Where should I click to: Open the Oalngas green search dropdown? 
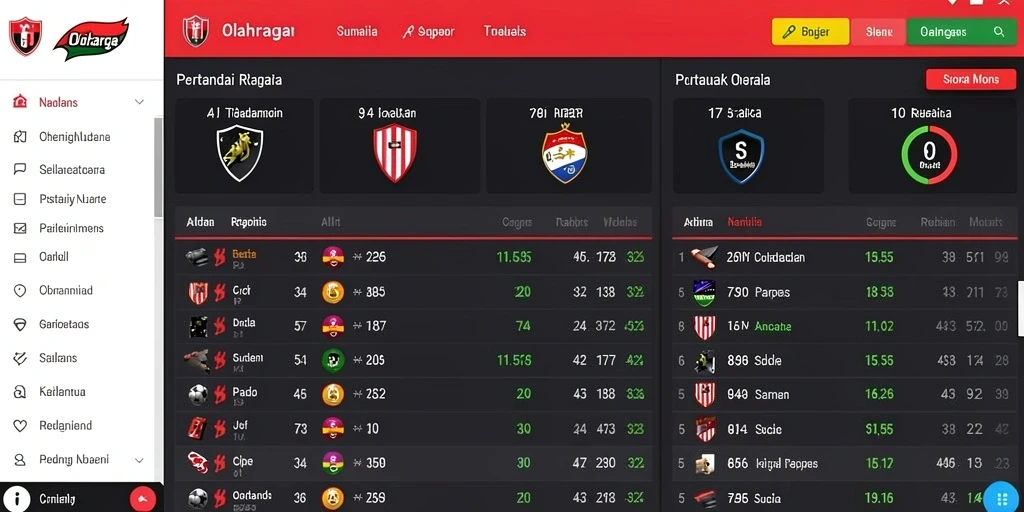point(961,31)
